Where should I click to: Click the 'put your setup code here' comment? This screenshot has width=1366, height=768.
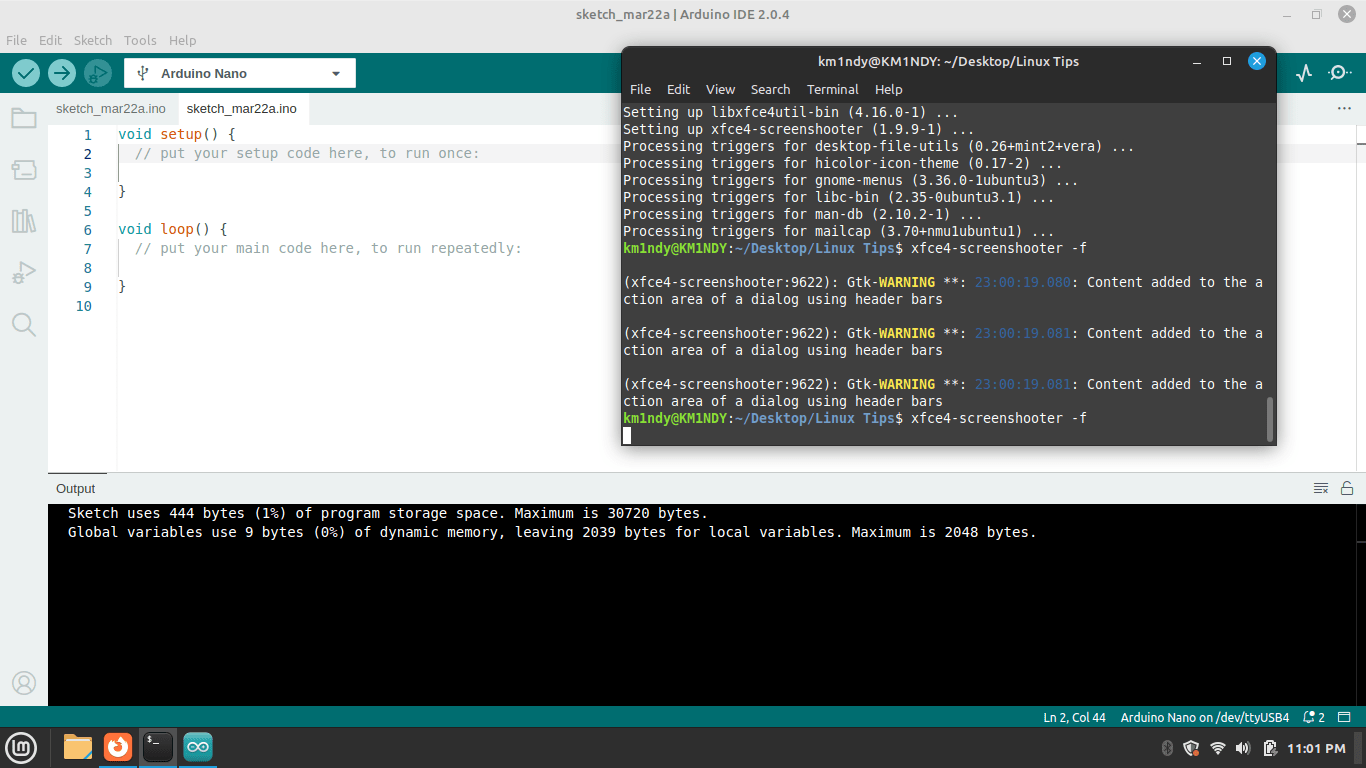(307, 153)
